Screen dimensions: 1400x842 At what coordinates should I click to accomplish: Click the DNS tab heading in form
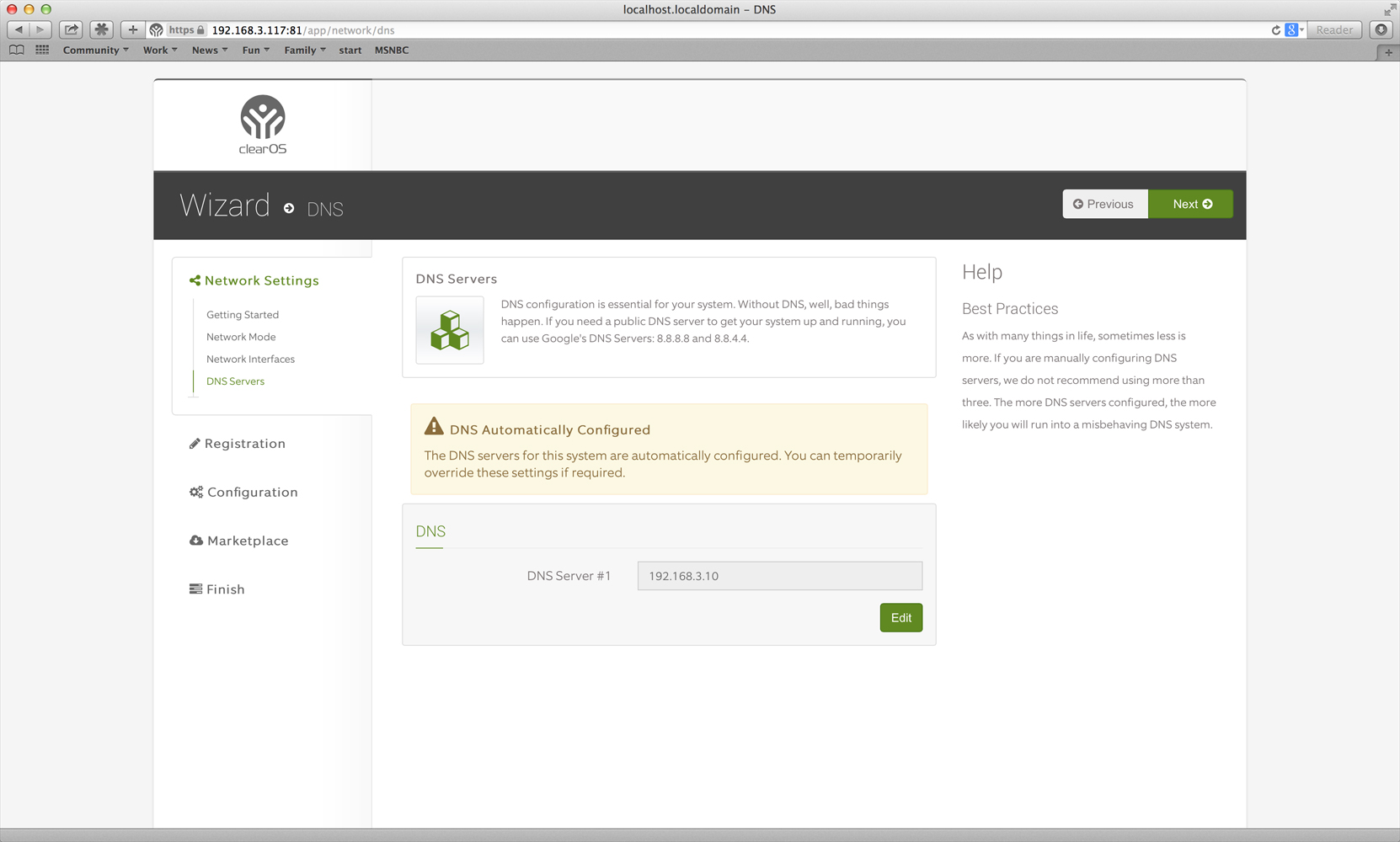click(x=430, y=532)
